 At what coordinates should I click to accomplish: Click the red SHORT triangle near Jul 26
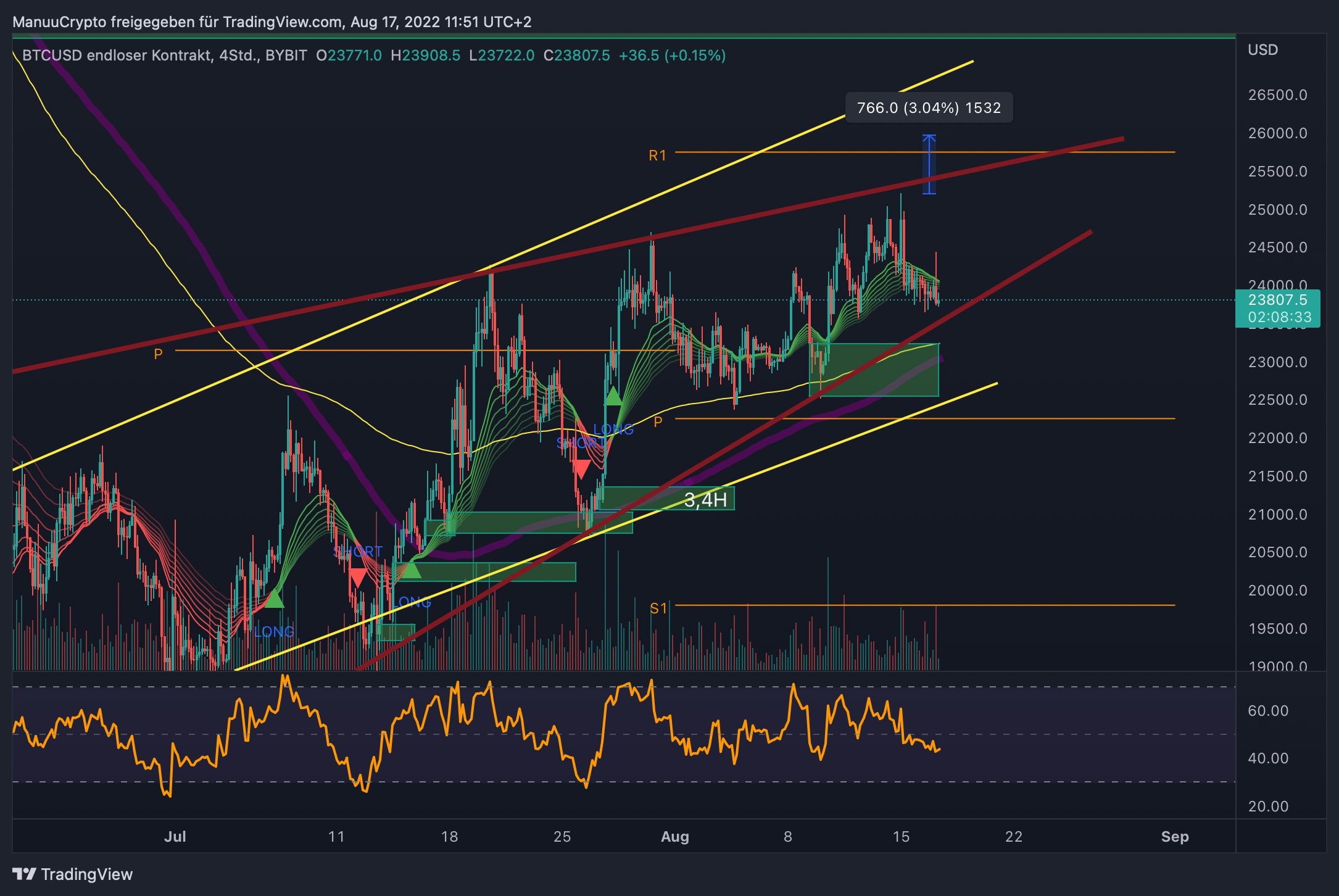click(x=581, y=469)
